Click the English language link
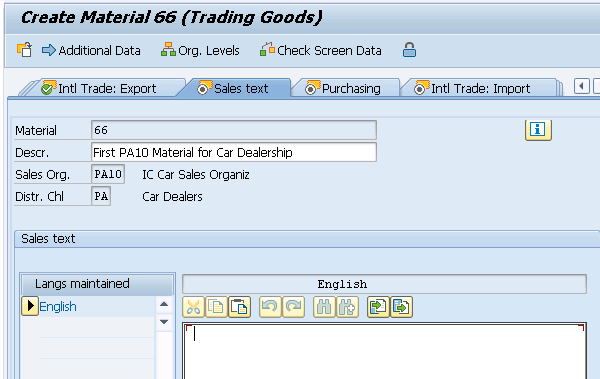Screen dimensions: 600x379 click(58, 307)
